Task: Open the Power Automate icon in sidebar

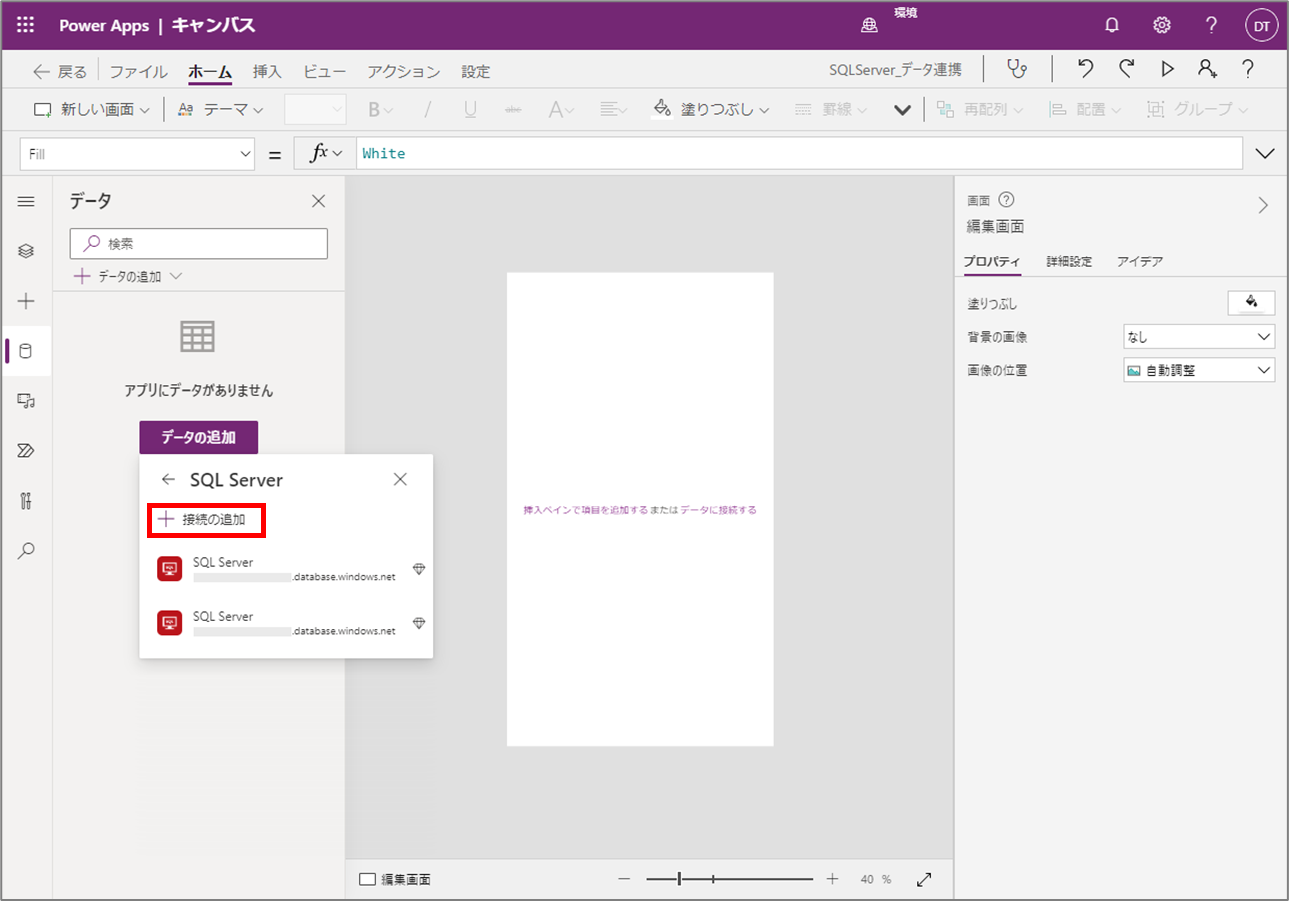Action: (x=27, y=451)
